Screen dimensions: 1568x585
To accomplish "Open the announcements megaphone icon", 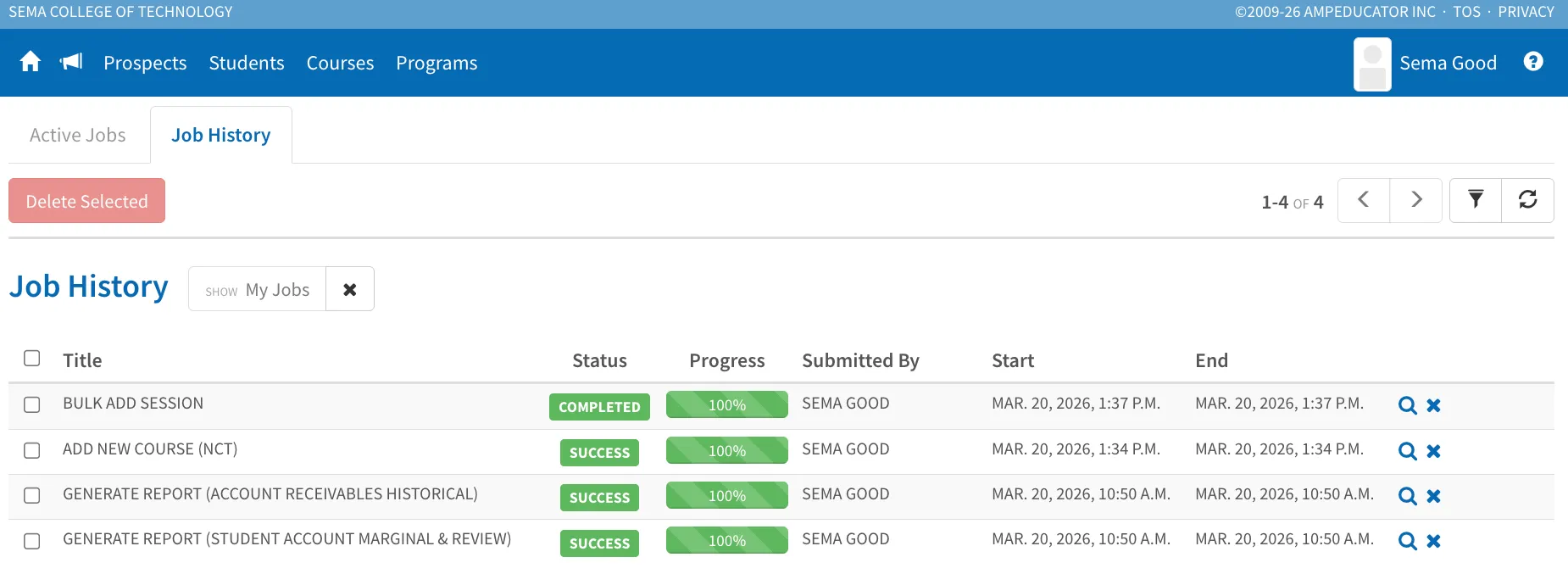I will [71, 62].
